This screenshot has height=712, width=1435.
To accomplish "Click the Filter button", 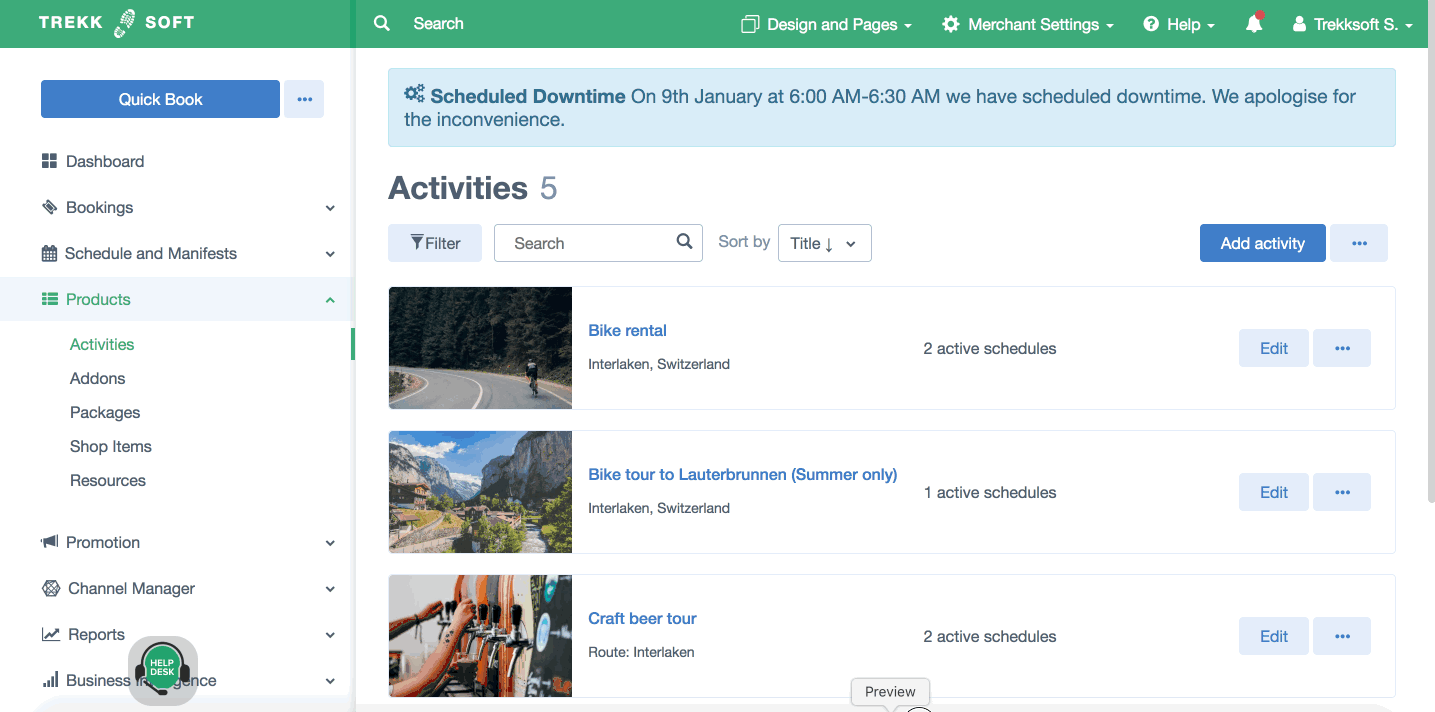I will [435, 243].
